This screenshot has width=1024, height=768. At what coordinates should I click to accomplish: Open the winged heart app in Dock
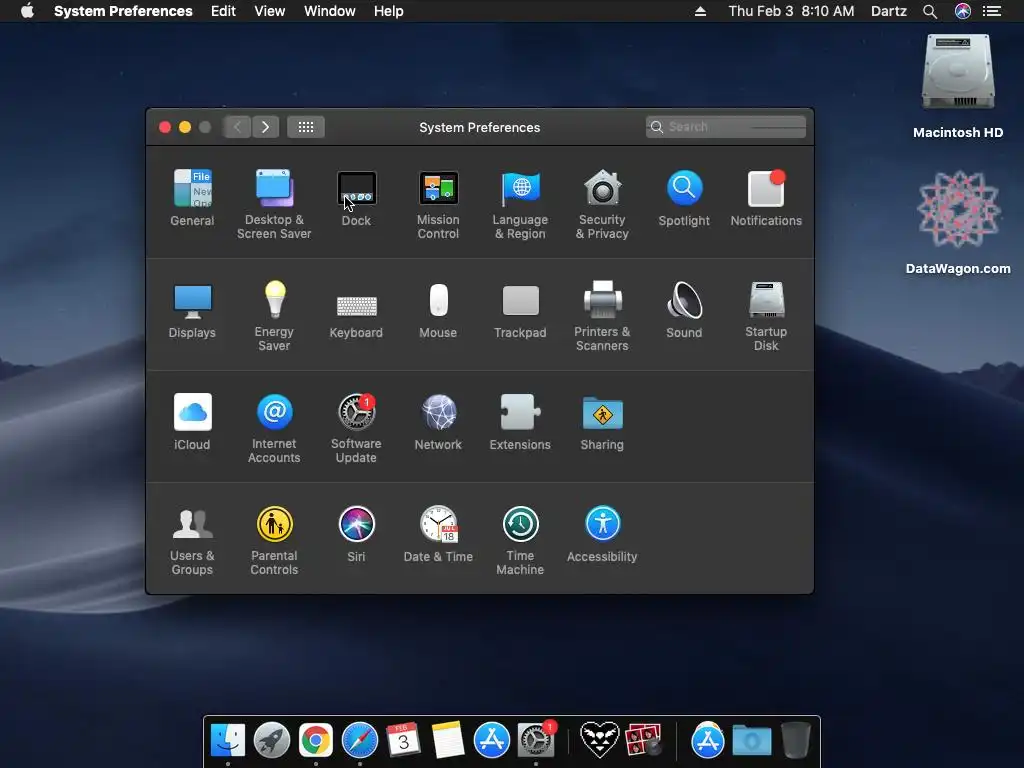coord(599,740)
